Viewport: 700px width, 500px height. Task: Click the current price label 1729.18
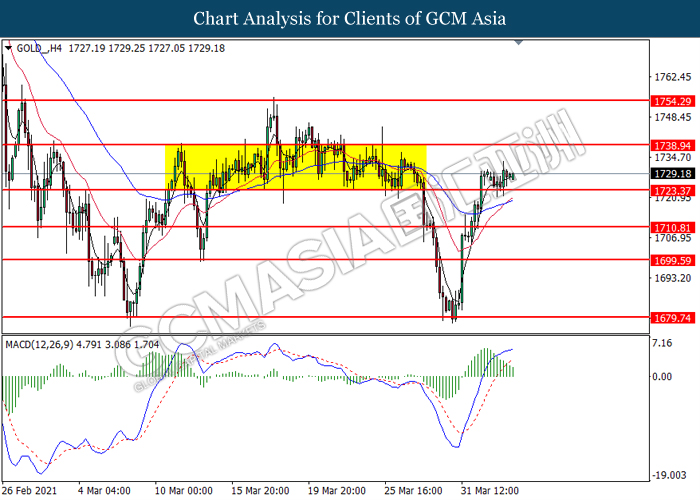[672, 174]
